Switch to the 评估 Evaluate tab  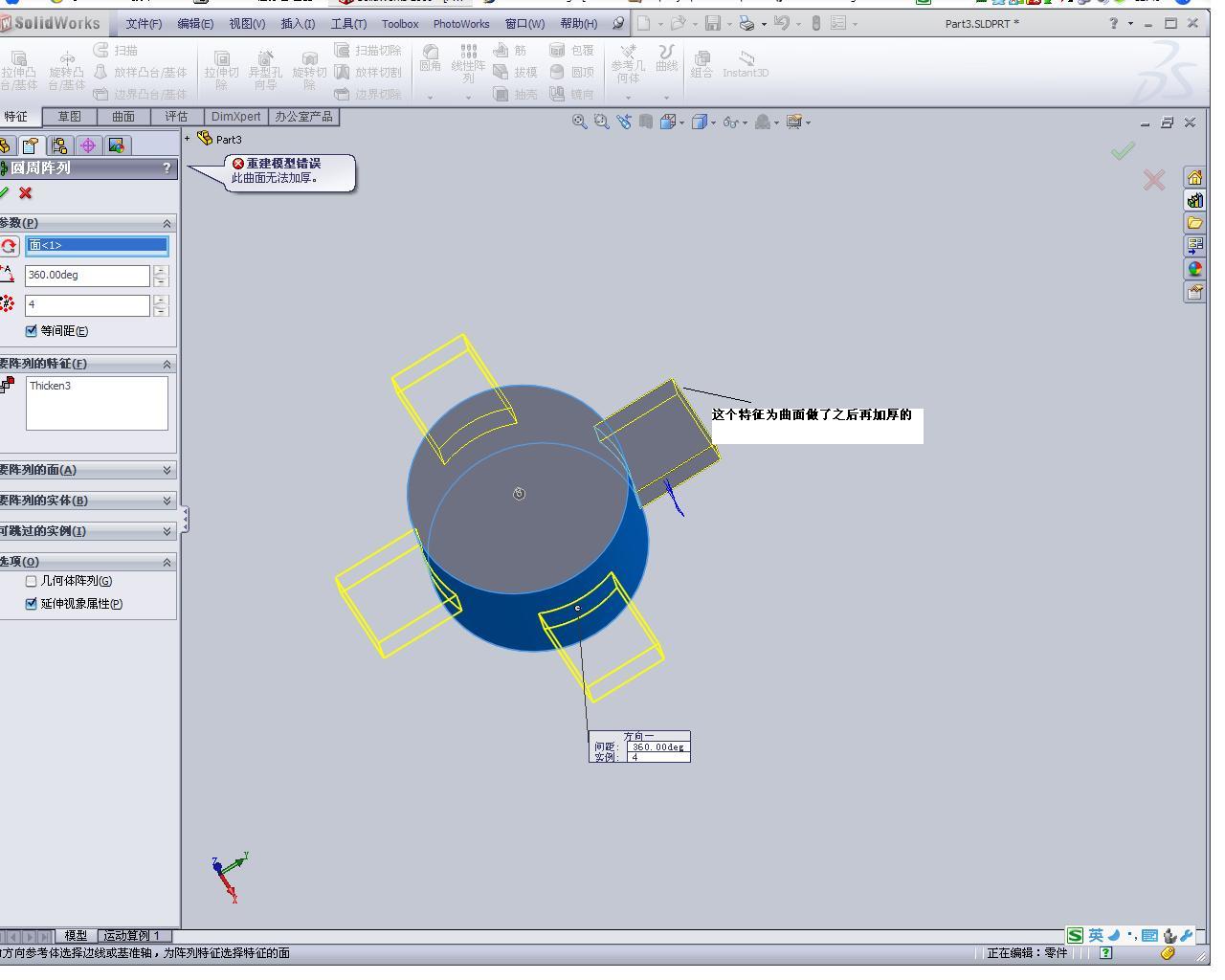[176, 117]
